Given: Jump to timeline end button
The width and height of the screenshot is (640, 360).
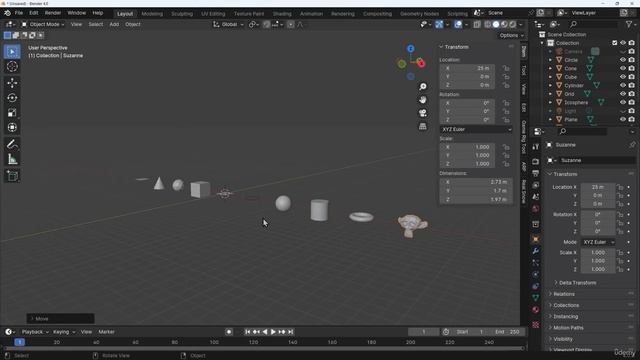Looking at the screenshot, I should pyautogui.click(x=291, y=332).
